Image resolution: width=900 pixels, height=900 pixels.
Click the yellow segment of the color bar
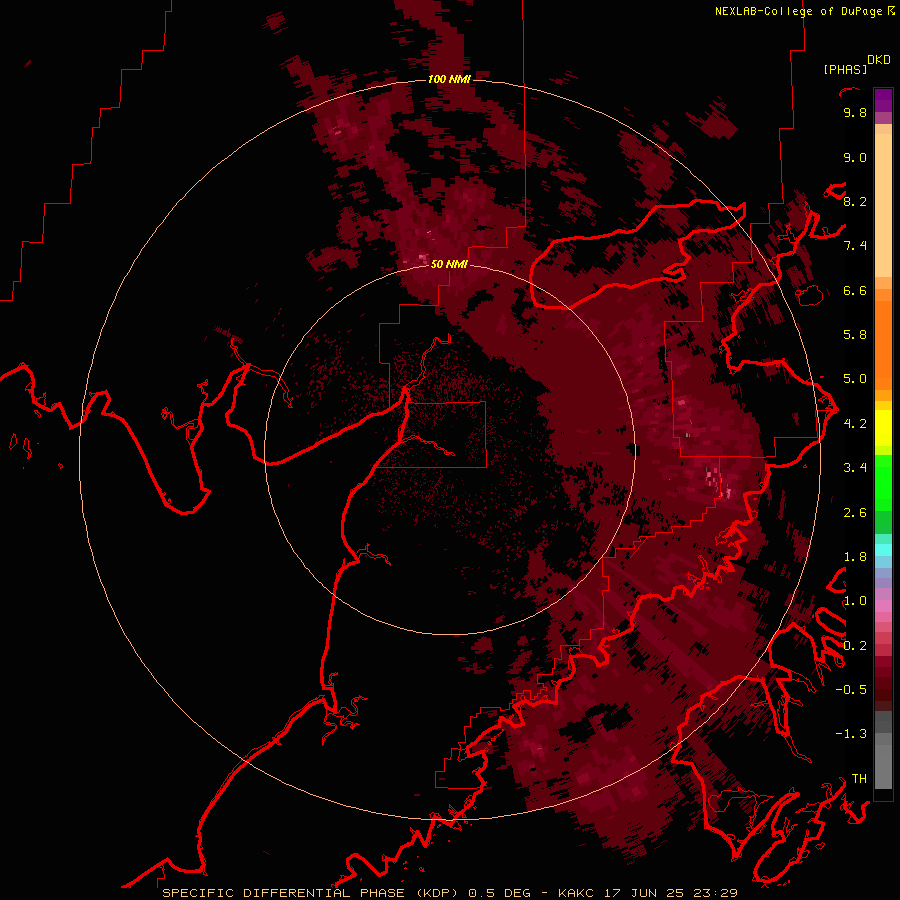(x=883, y=428)
